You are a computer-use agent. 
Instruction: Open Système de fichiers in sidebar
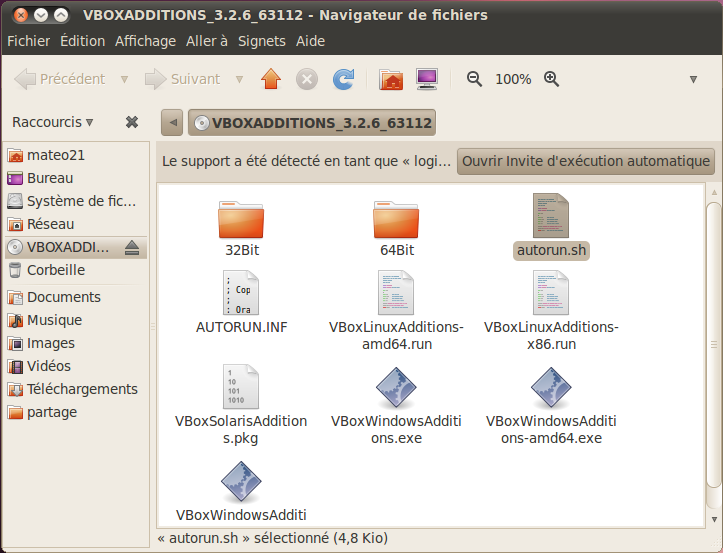tap(76, 201)
